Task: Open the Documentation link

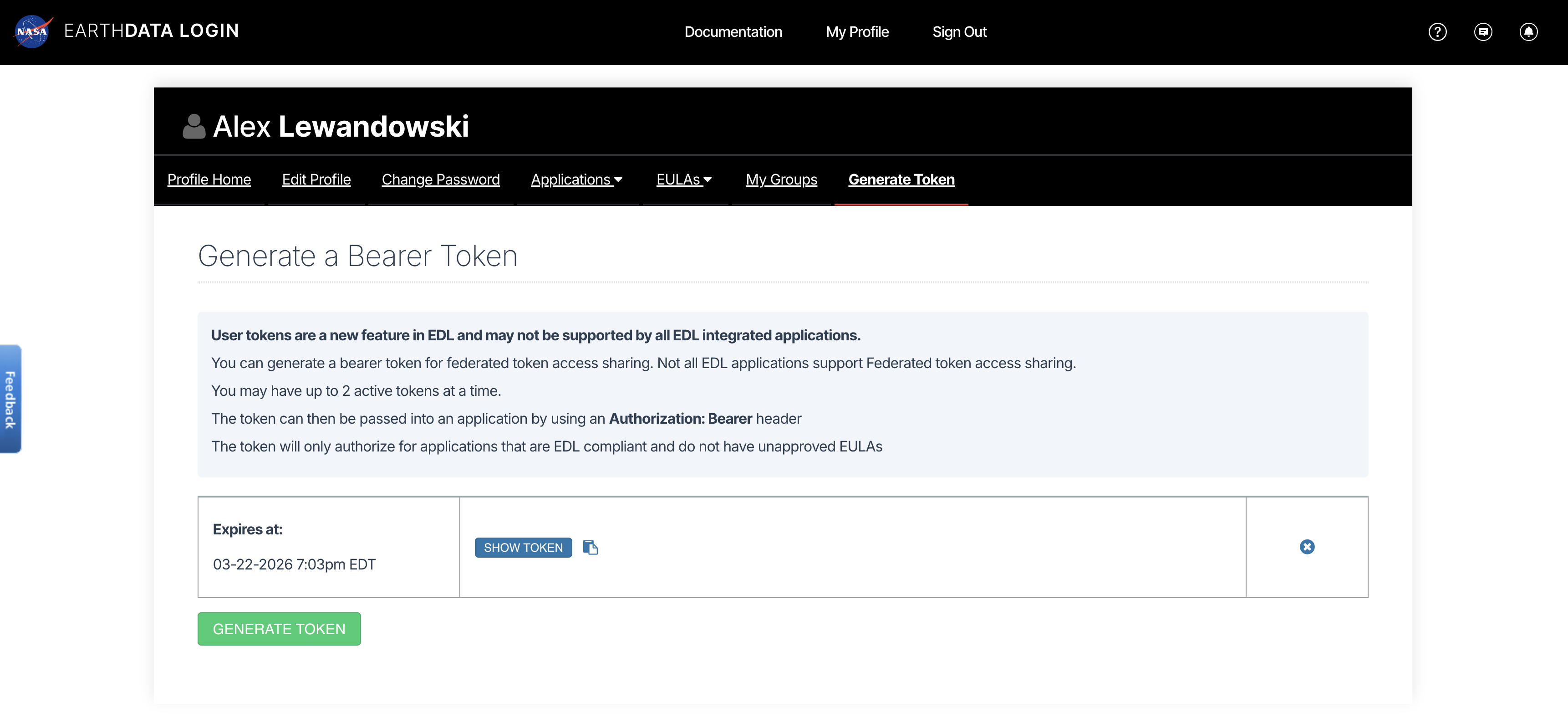Action: tap(733, 32)
